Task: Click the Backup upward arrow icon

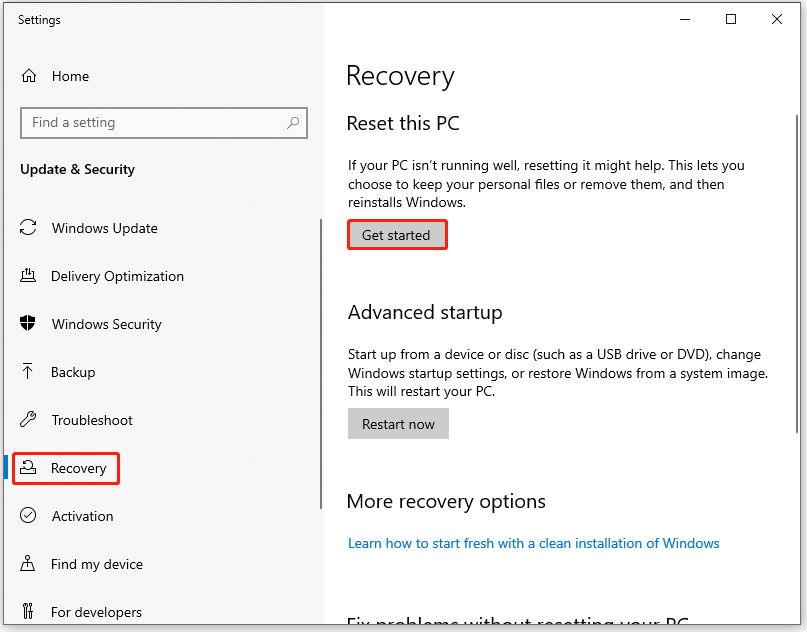Action: click(27, 371)
